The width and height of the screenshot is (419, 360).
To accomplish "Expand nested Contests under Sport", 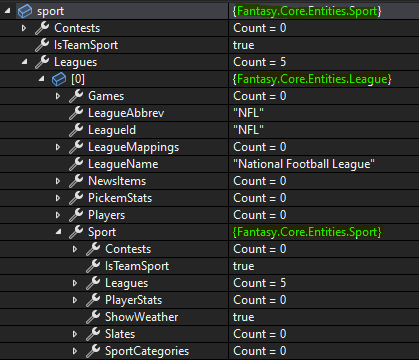I will [75, 249].
